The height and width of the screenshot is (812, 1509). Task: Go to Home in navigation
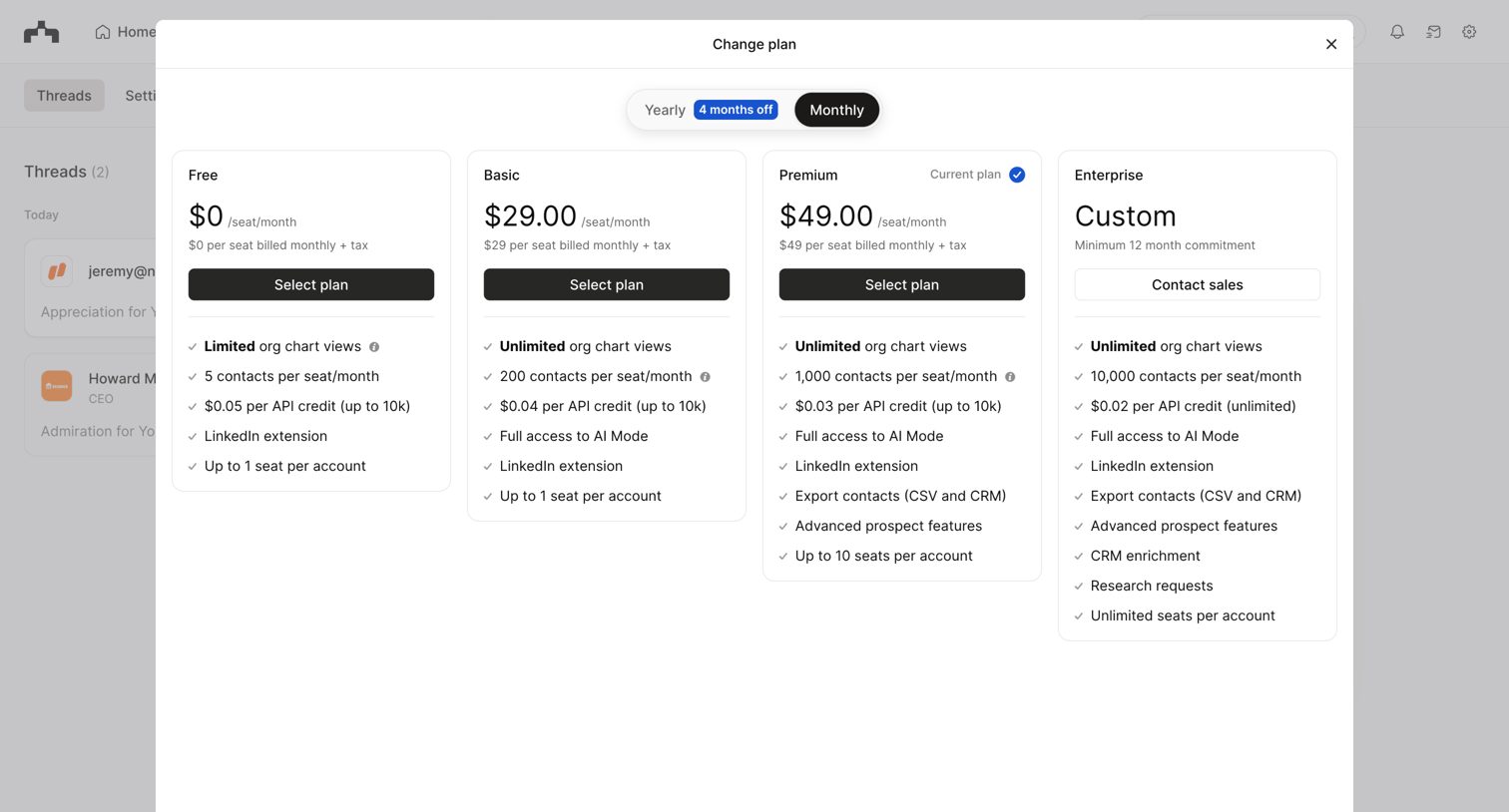click(126, 32)
